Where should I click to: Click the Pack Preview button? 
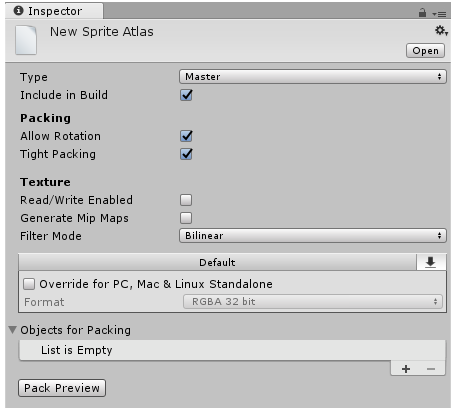click(x=62, y=388)
